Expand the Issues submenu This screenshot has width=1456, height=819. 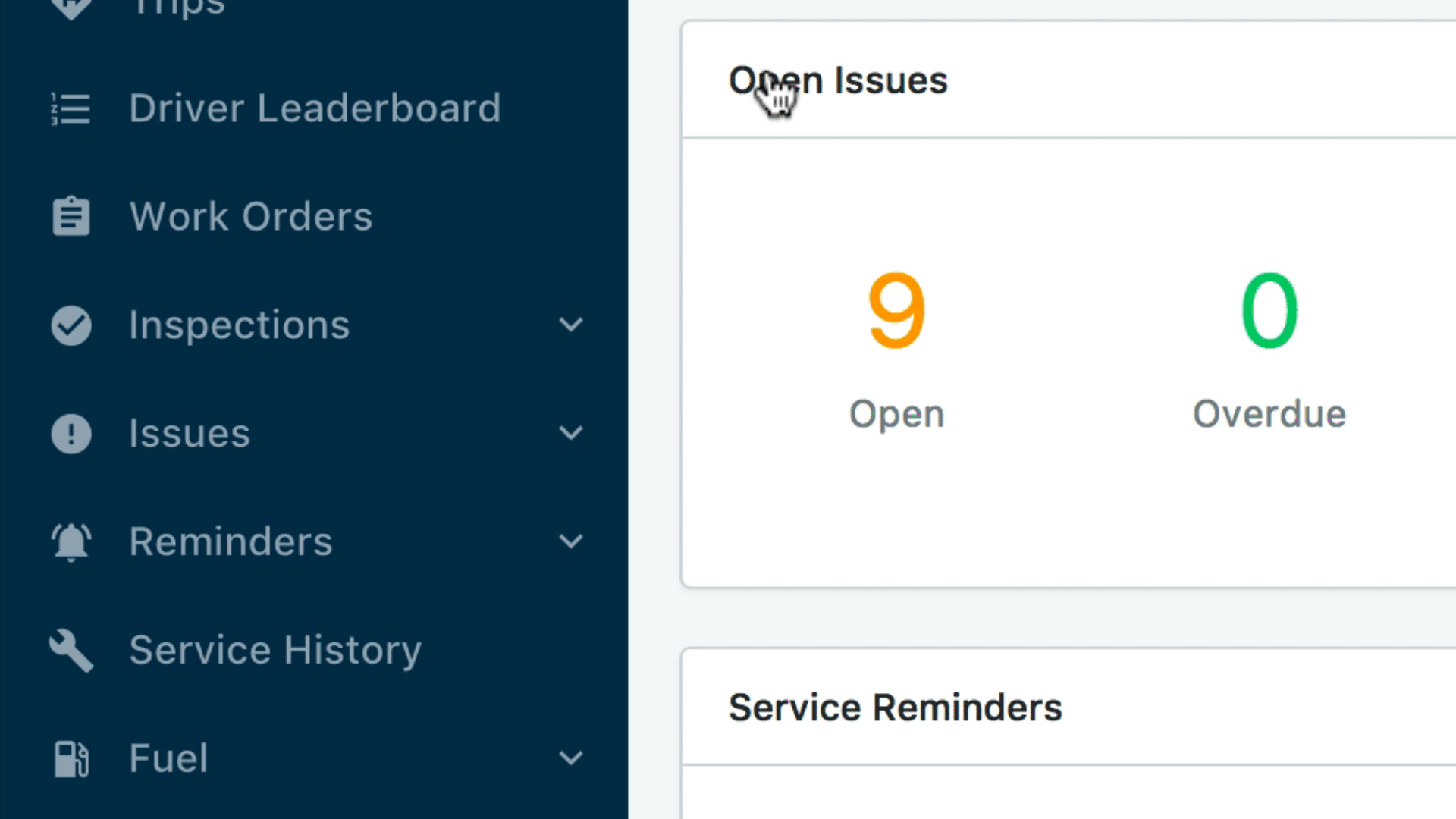(x=571, y=432)
